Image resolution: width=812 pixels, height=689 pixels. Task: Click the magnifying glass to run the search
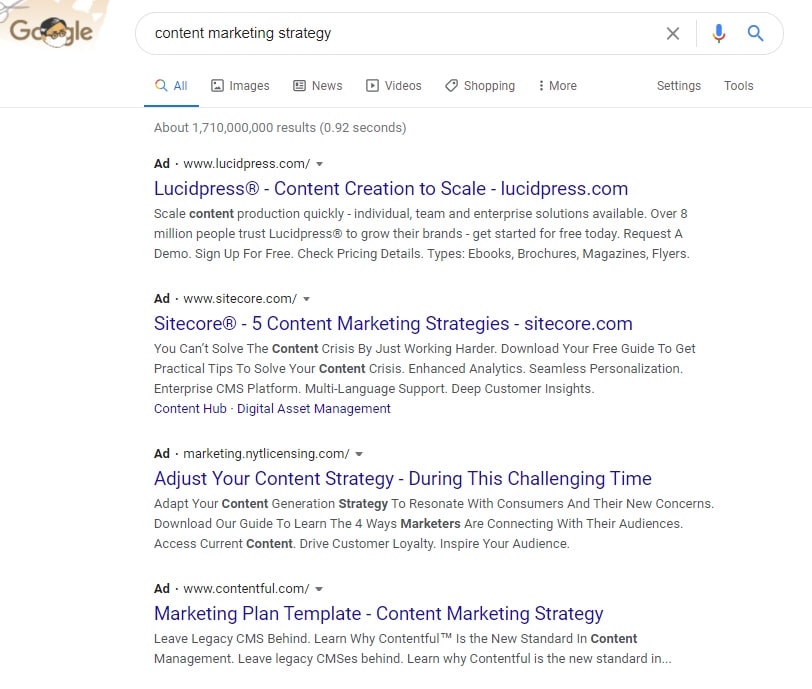[755, 33]
